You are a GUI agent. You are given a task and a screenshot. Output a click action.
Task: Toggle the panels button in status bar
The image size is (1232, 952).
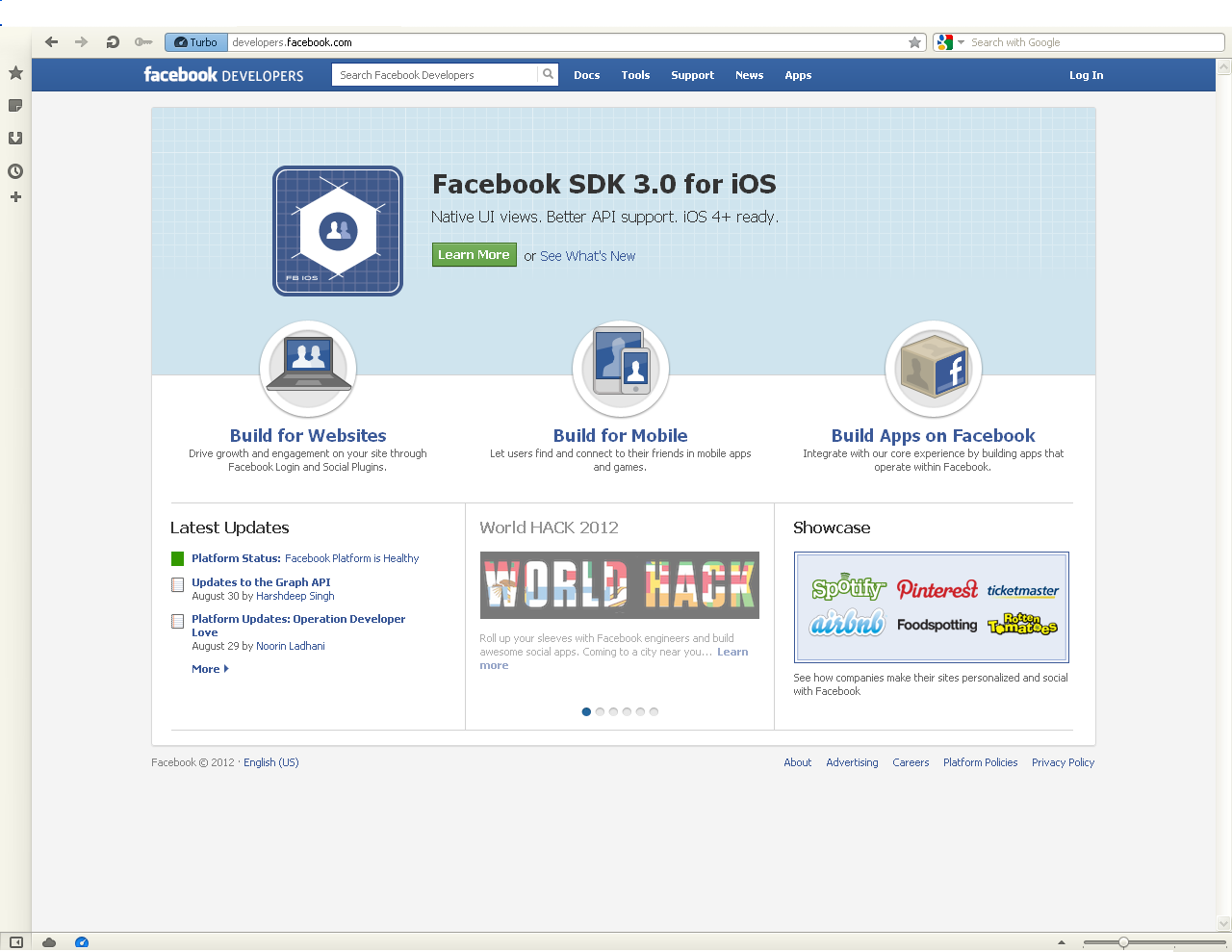tap(15, 942)
